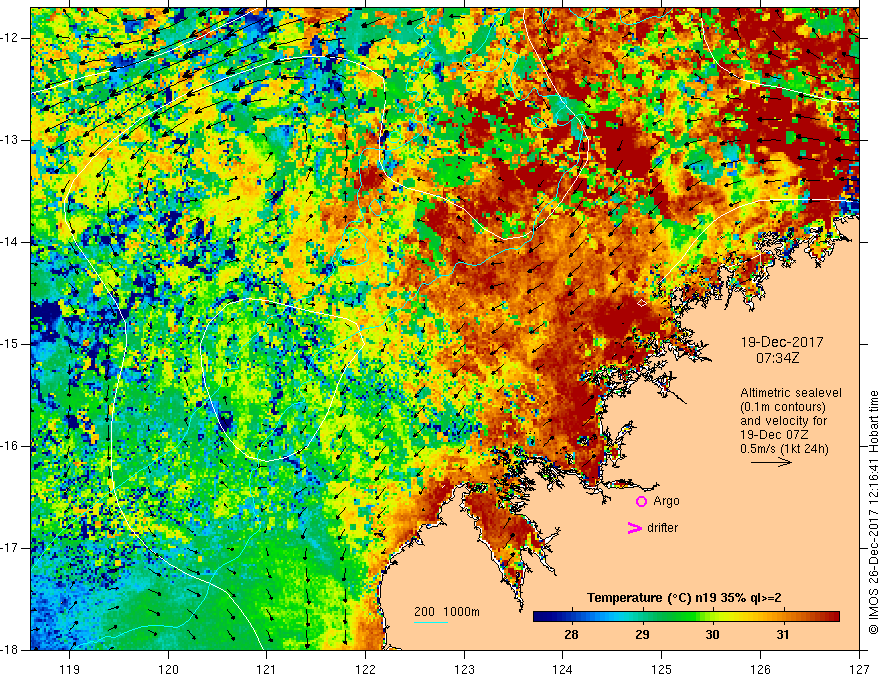The width and height of the screenshot is (880, 680).
Task: Click the 'Argo' legend label
Action: coord(666,501)
